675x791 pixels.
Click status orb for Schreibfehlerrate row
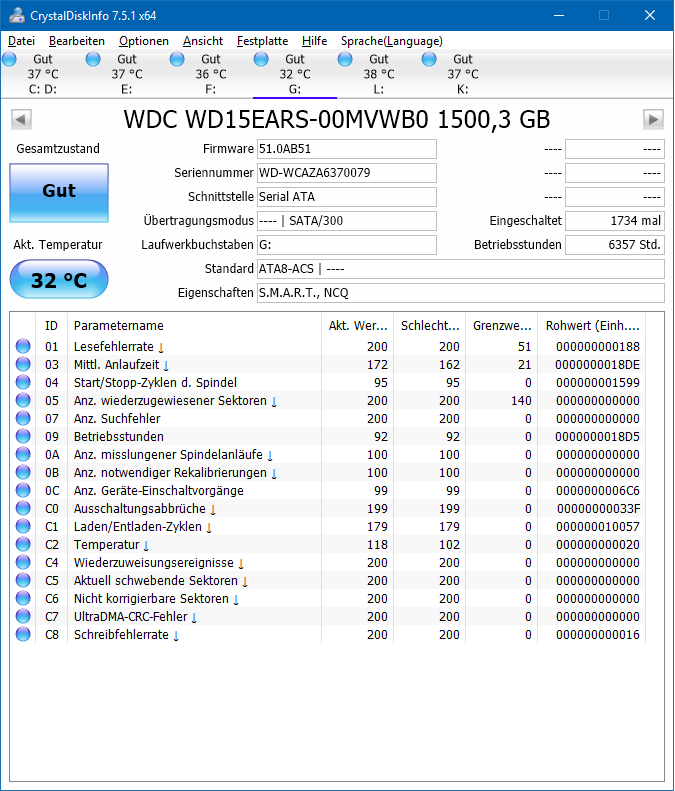(23, 634)
